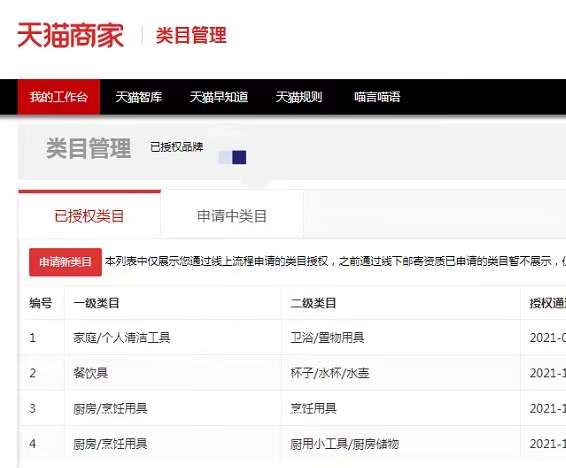Select cell 杯子/水杯/水壶
The image size is (566, 468).
click(330, 373)
